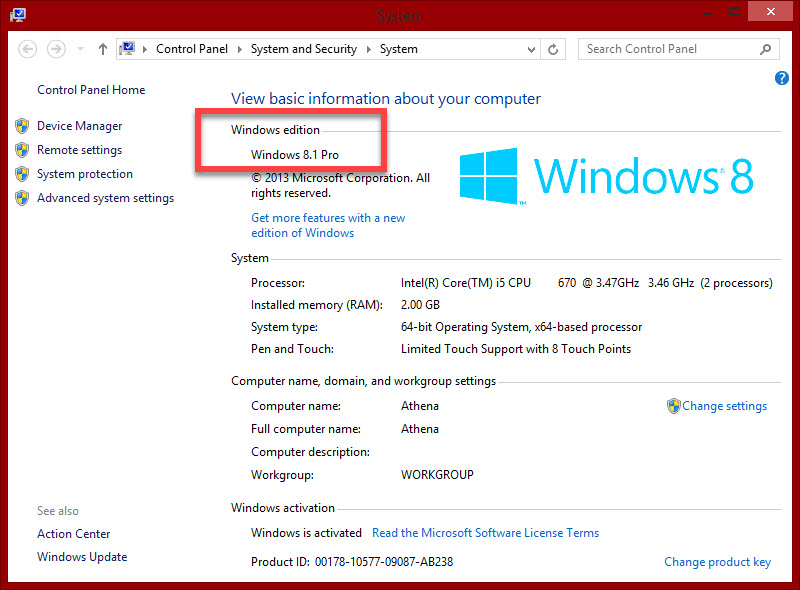Open Control Panel Home
This screenshot has width=800, height=590.
point(91,90)
